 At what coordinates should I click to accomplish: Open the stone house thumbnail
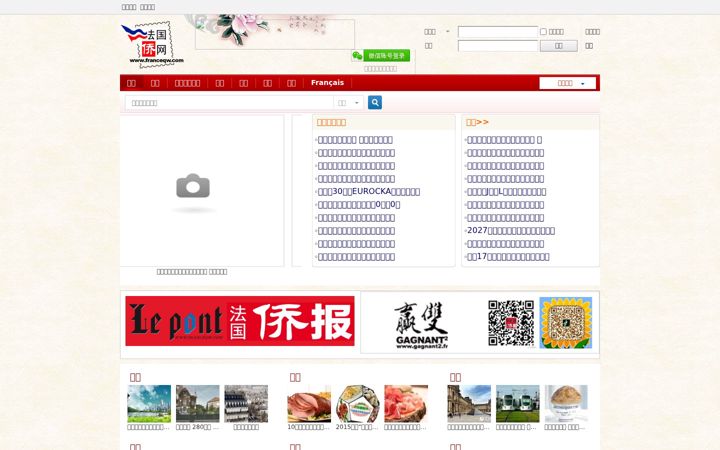coord(197,404)
